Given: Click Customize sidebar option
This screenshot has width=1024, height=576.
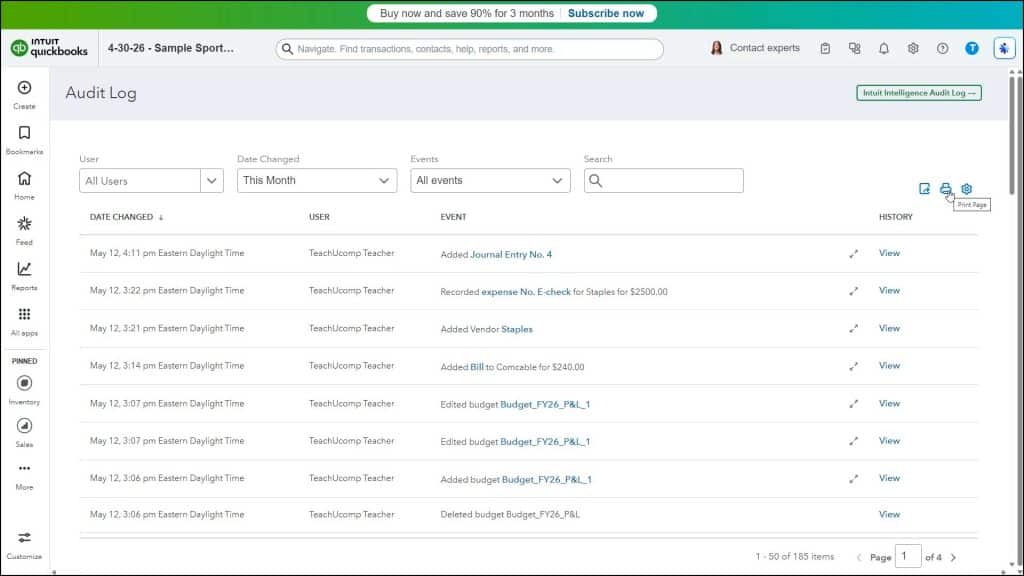Looking at the screenshot, I should coord(24,545).
